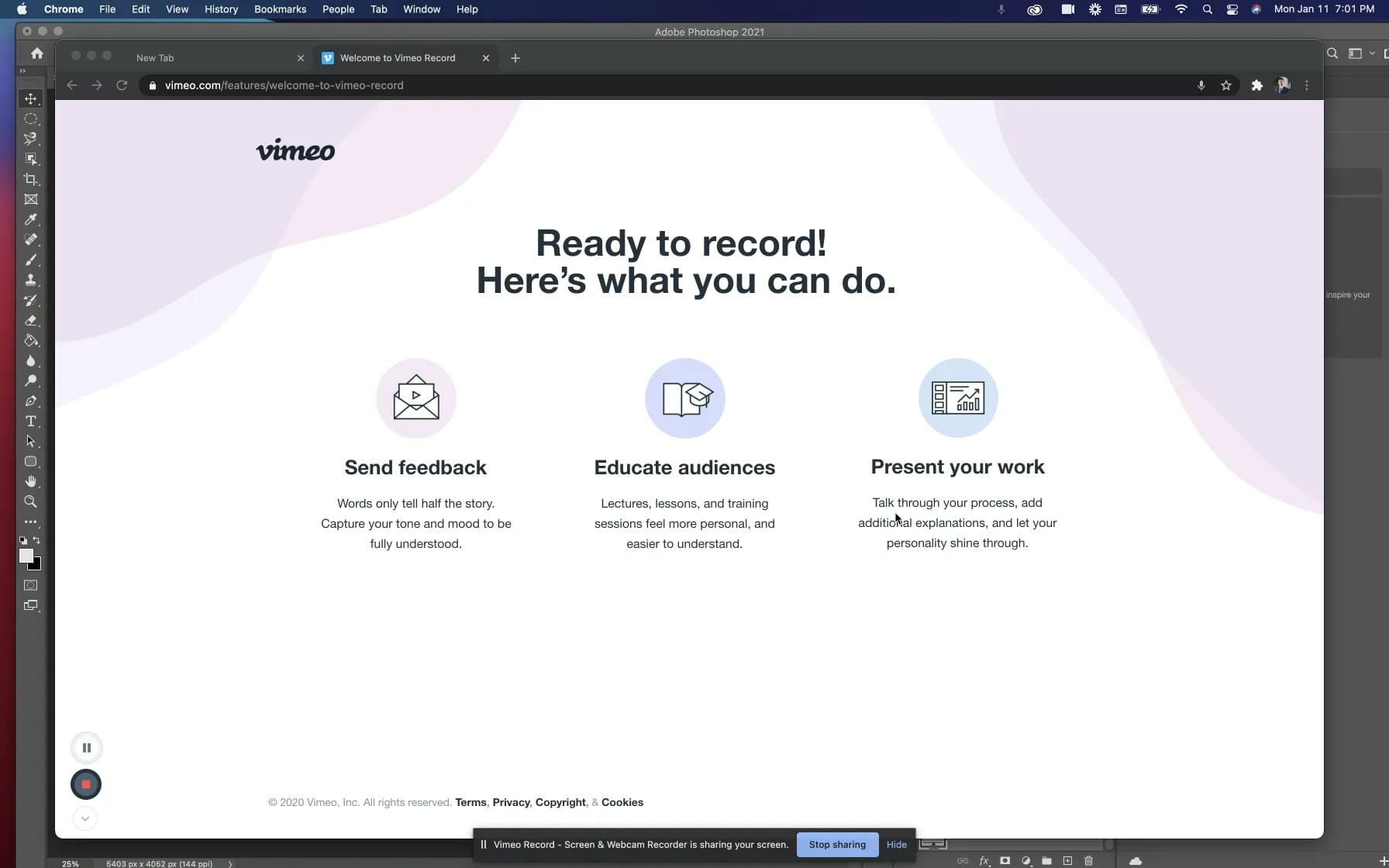Screen dimensions: 1389x868
Task: Select the Zoom tool in Photoshop toolbar
Action: click(x=31, y=501)
